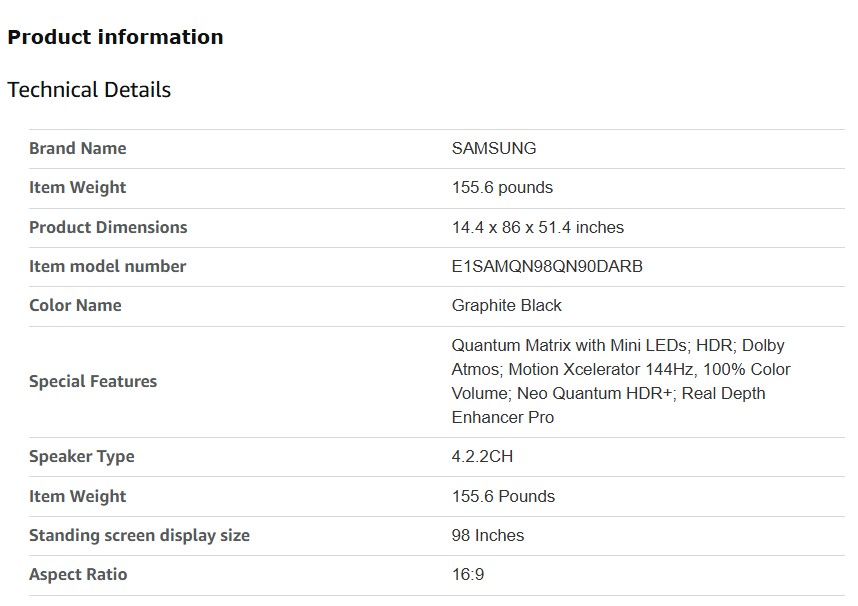858x606 pixels.
Task: Select the Technical Details heading
Action: pos(89,90)
